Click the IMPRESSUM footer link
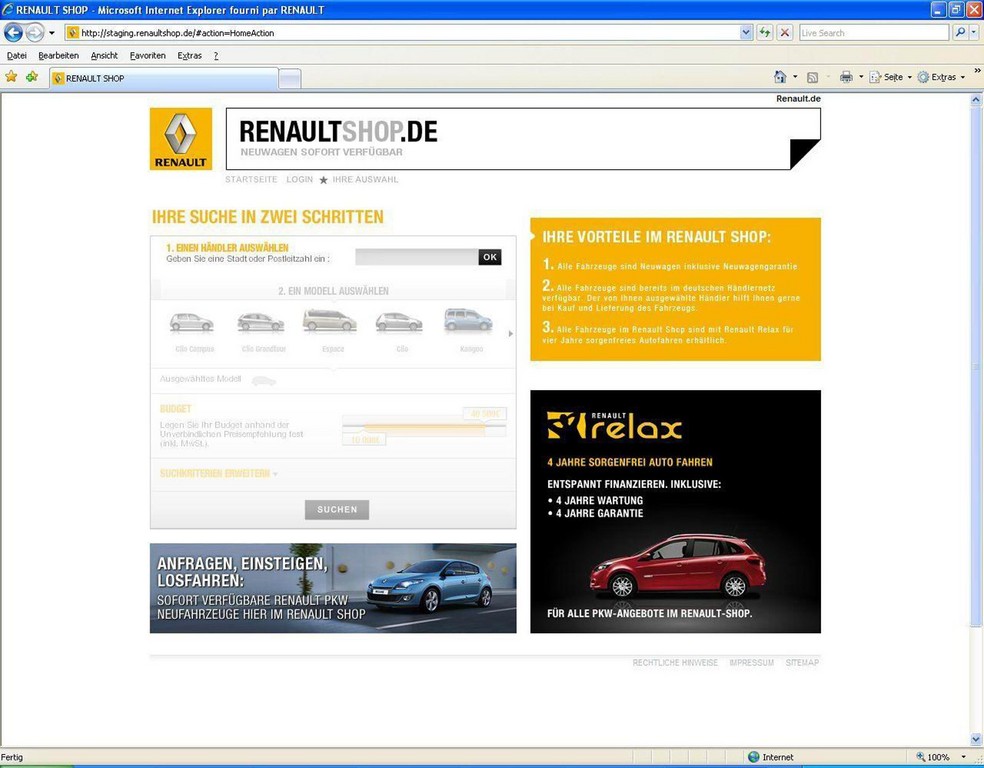 click(x=751, y=663)
